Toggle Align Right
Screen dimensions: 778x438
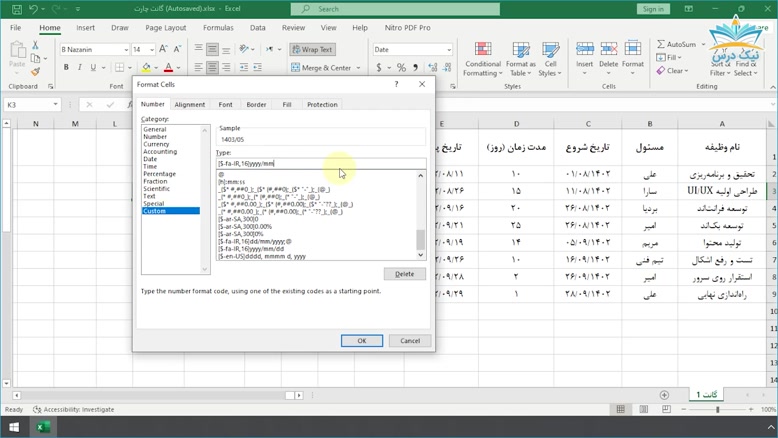pyautogui.click(x=226, y=67)
